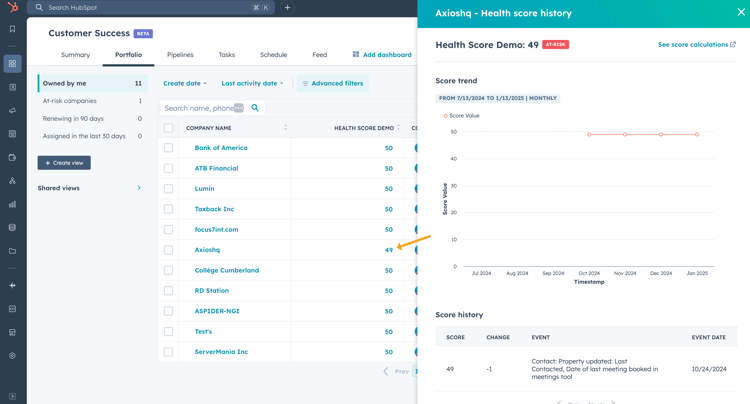Toggle the Score Value legend marker

(x=445, y=116)
